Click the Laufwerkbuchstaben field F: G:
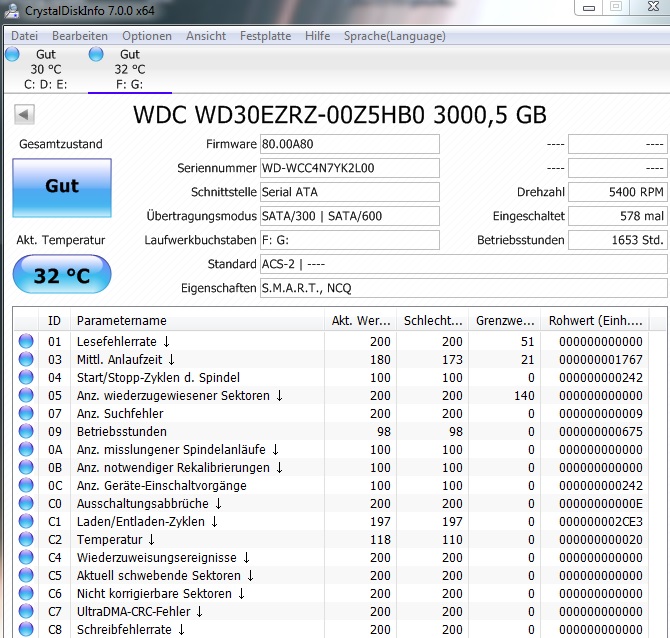Screen dimensions: 670x638 click(x=350, y=240)
